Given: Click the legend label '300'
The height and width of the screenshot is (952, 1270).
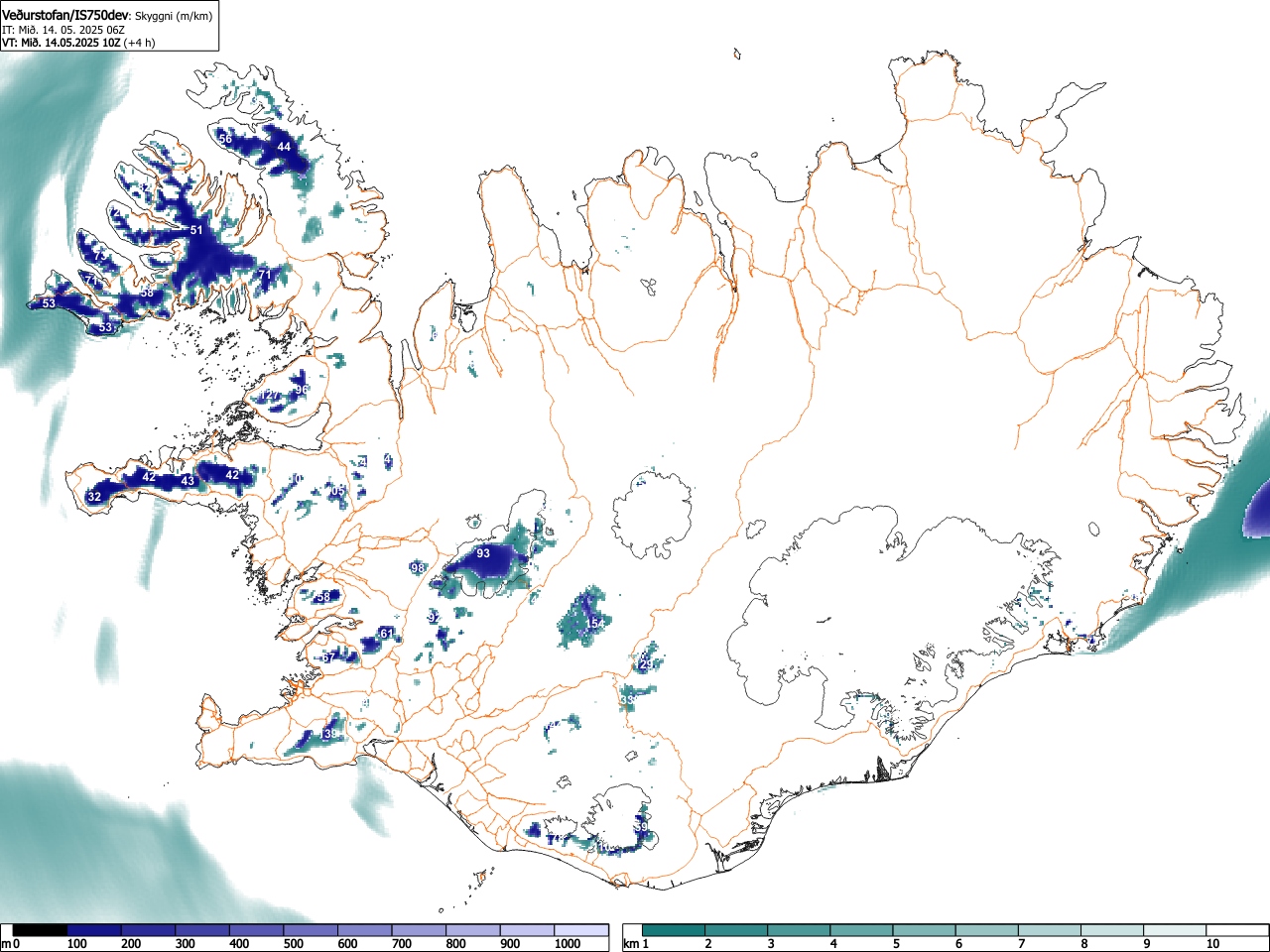Looking at the screenshot, I should click(186, 944).
